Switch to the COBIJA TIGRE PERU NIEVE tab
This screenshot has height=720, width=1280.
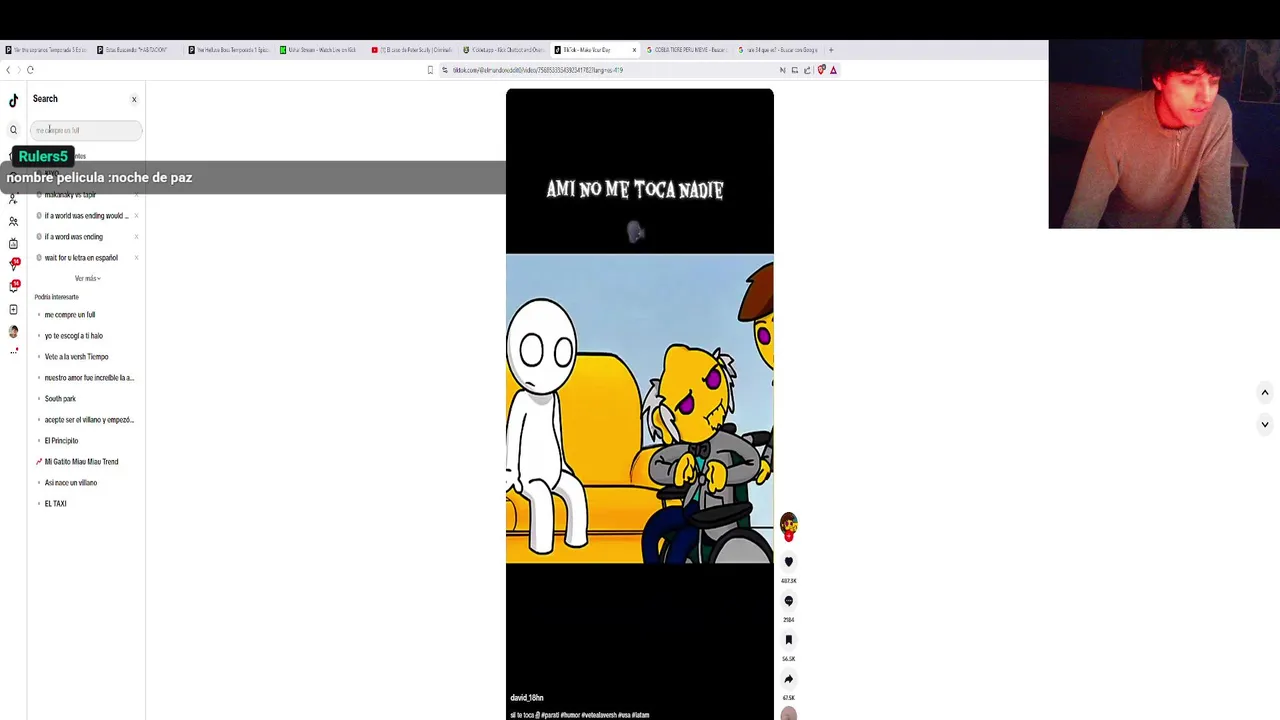click(x=687, y=50)
